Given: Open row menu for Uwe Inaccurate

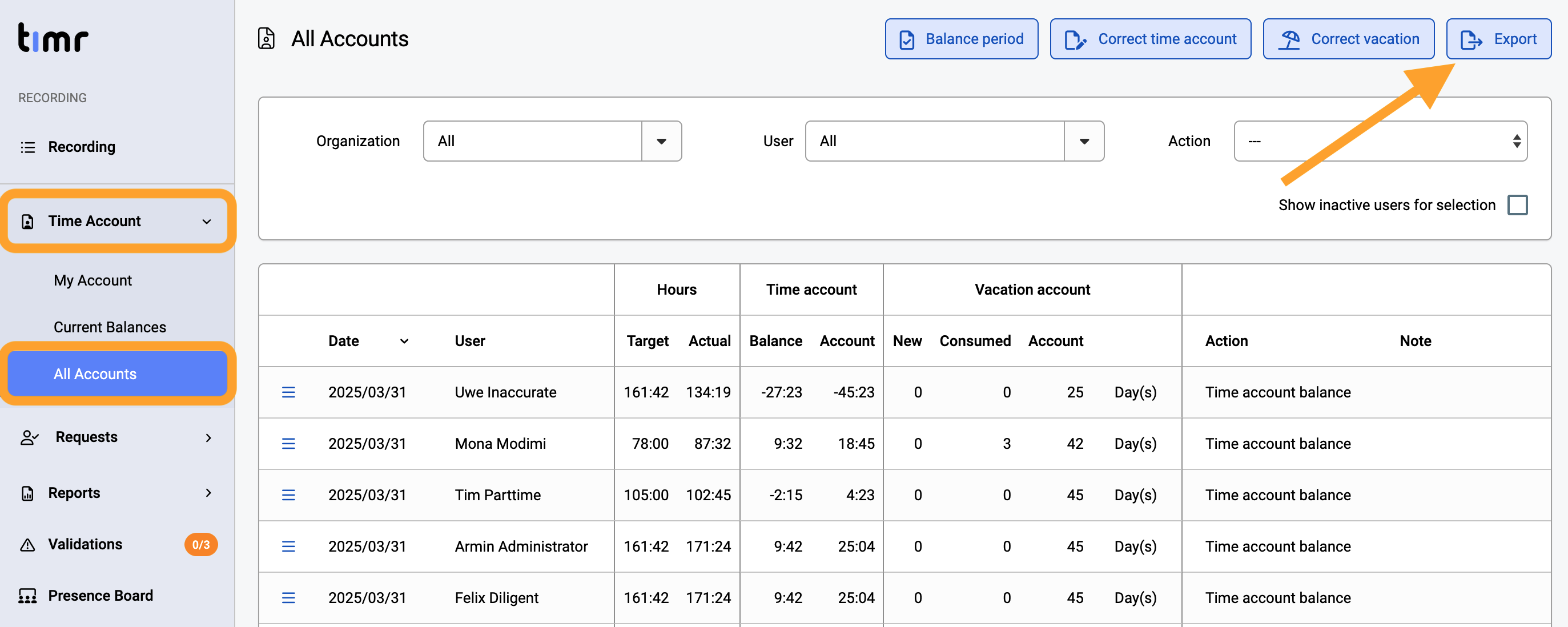Looking at the screenshot, I should coord(288,393).
